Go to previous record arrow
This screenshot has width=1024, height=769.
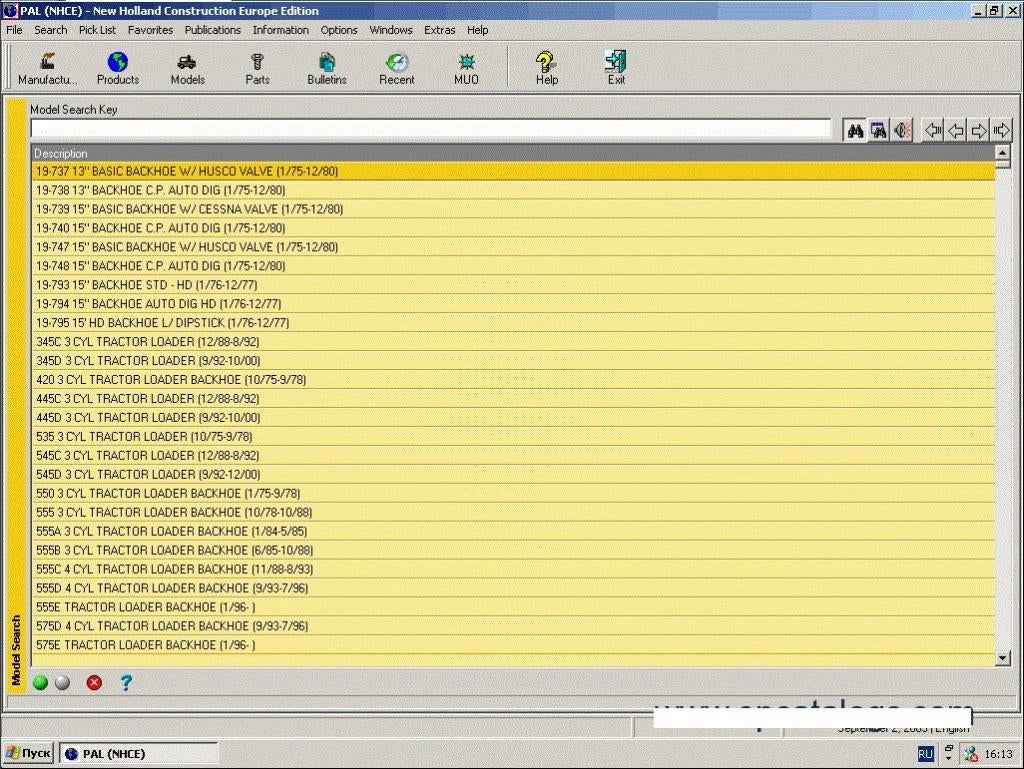(956, 131)
